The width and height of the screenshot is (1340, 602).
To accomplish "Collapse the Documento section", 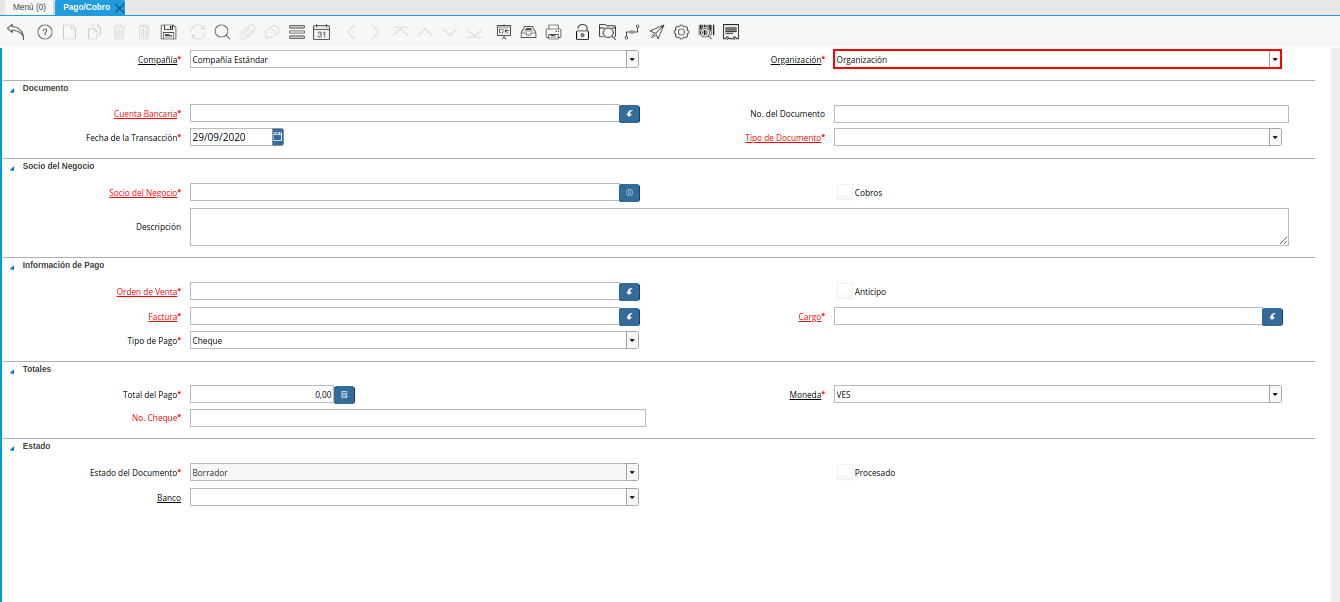I will 13,89.
